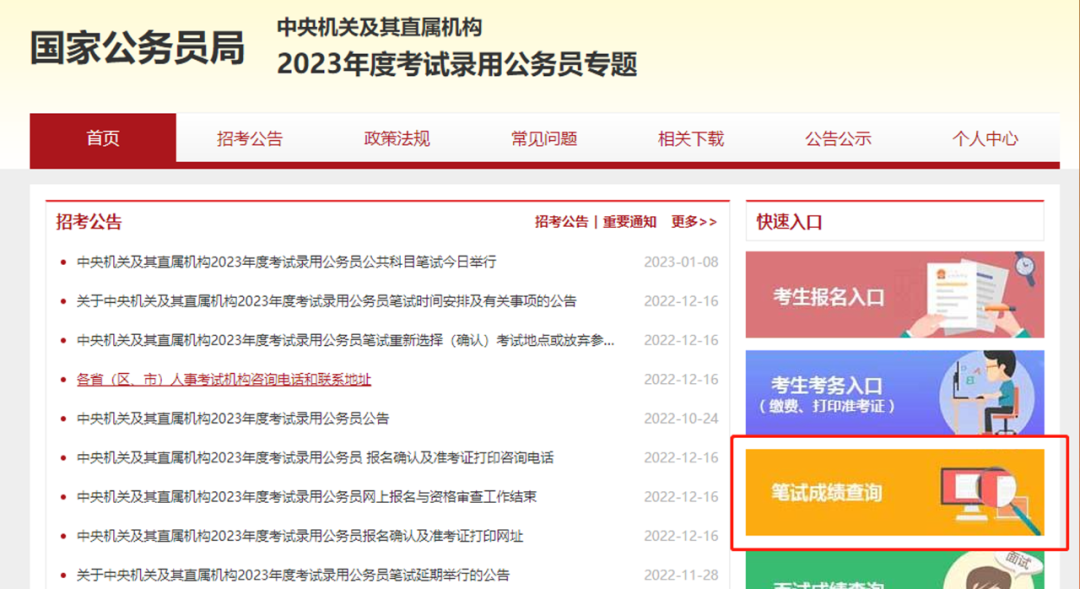This screenshot has width=1080, height=589.
Task: Open 中央机关及其直属机构2023年度考试录用公务员公告
Action: click(x=233, y=419)
